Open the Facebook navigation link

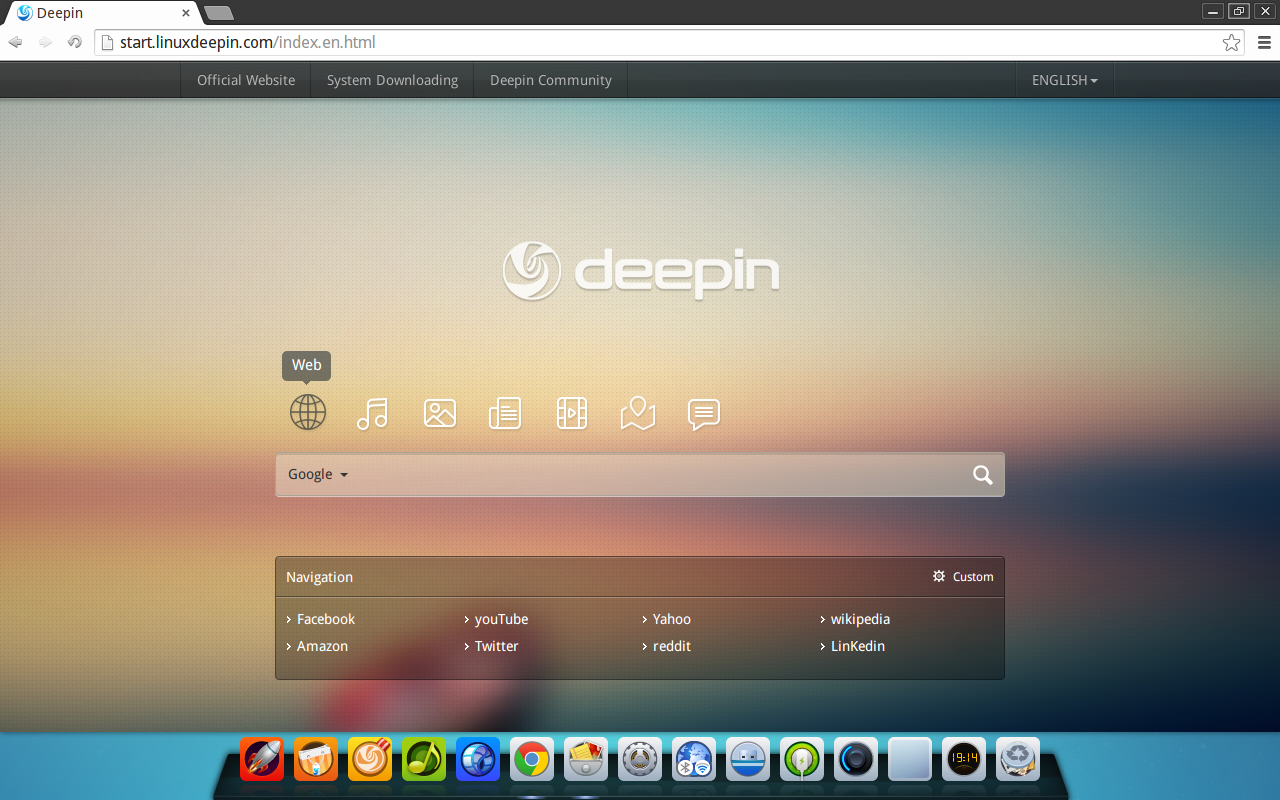(325, 619)
